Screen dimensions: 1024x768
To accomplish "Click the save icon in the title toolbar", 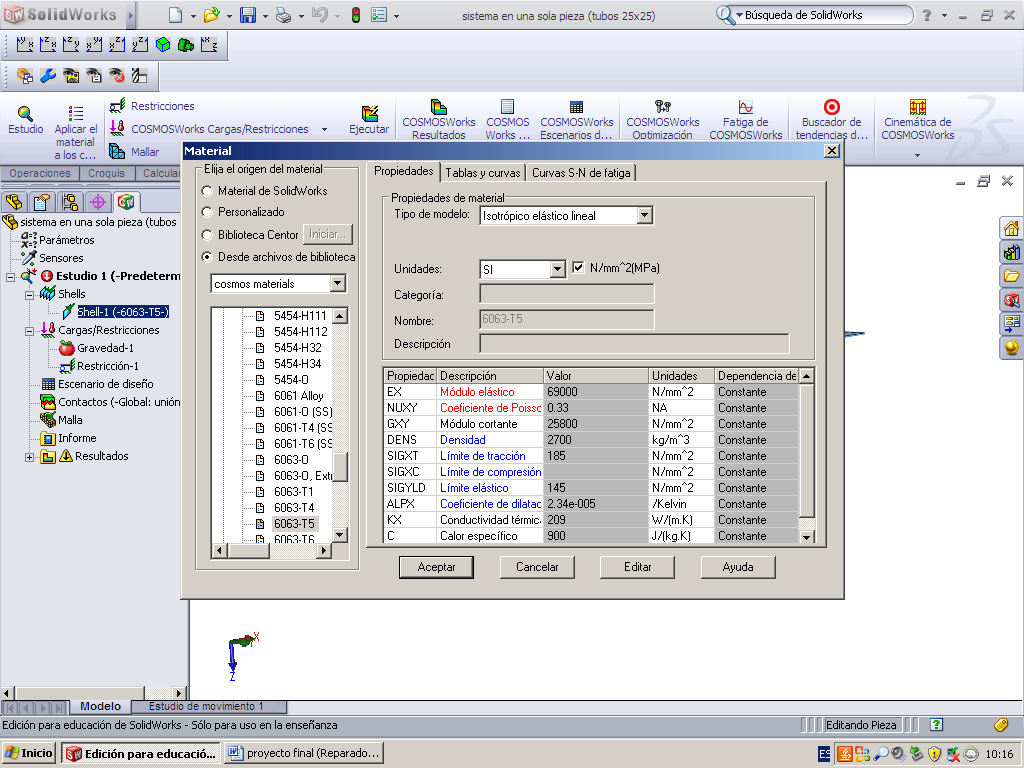I will pyautogui.click(x=247, y=16).
